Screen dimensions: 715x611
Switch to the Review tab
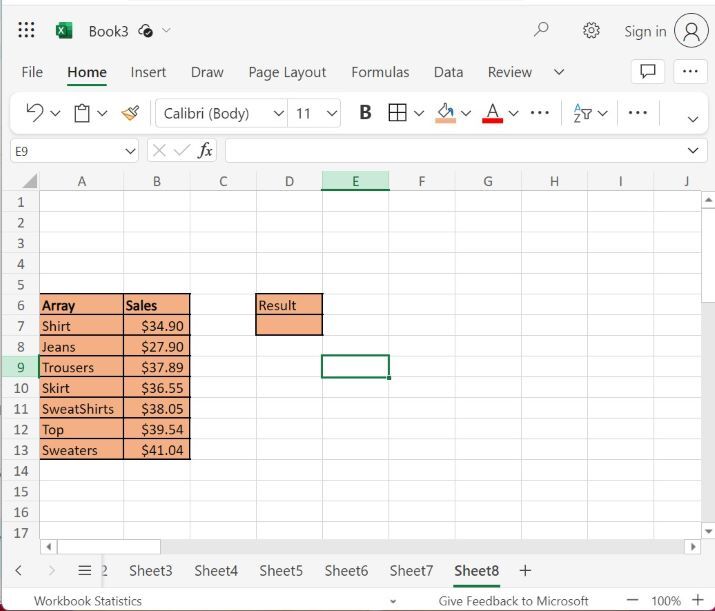tap(510, 72)
